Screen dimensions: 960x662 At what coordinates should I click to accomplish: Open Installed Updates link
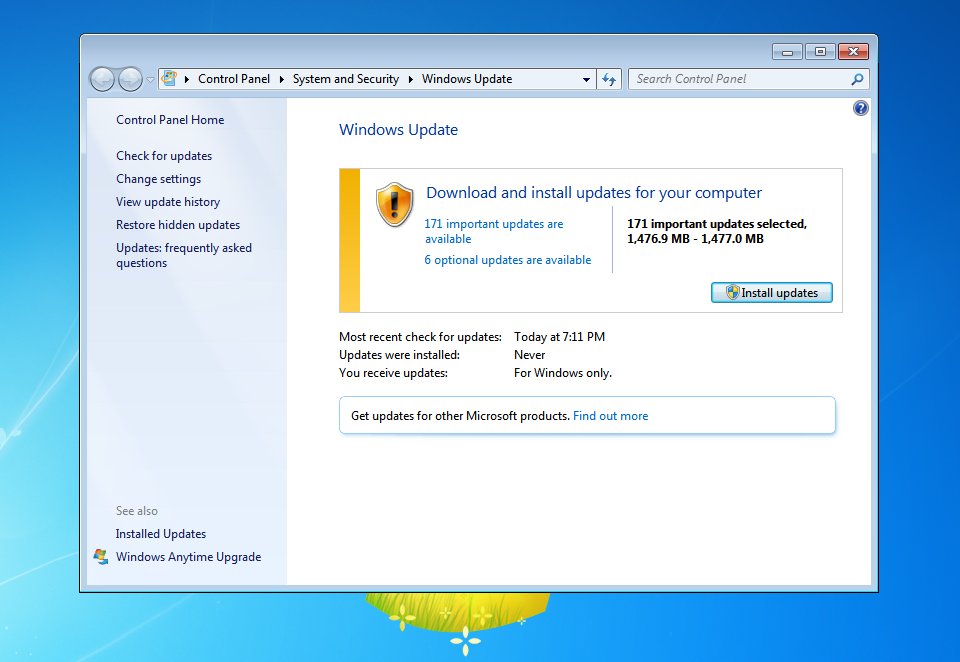pyautogui.click(x=161, y=534)
